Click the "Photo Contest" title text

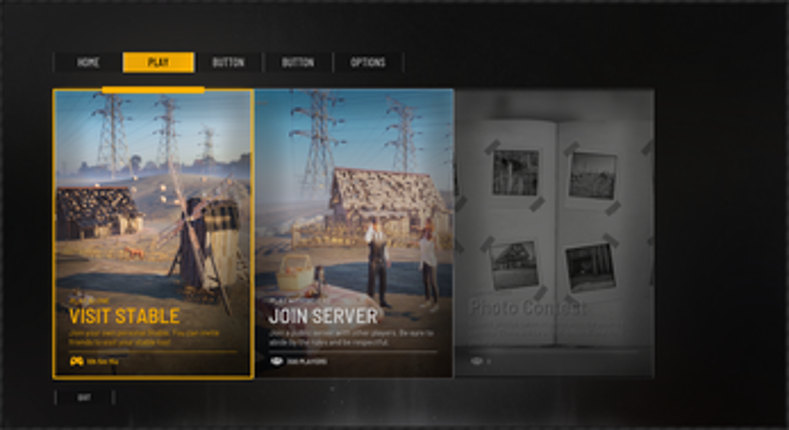point(528,308)
